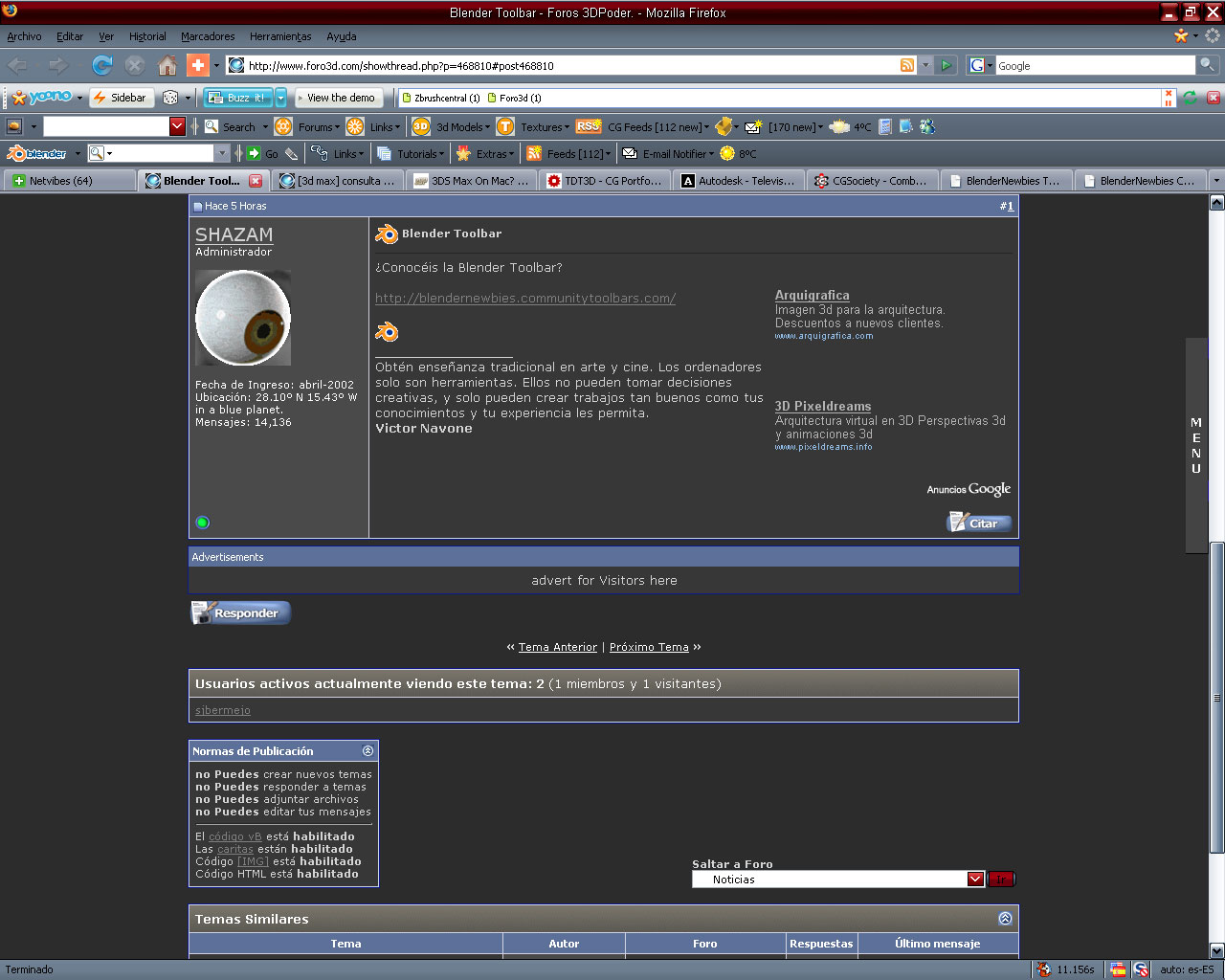Open the Marcadores menu
Screen dimensions: 1225x980
coord(208,36)
